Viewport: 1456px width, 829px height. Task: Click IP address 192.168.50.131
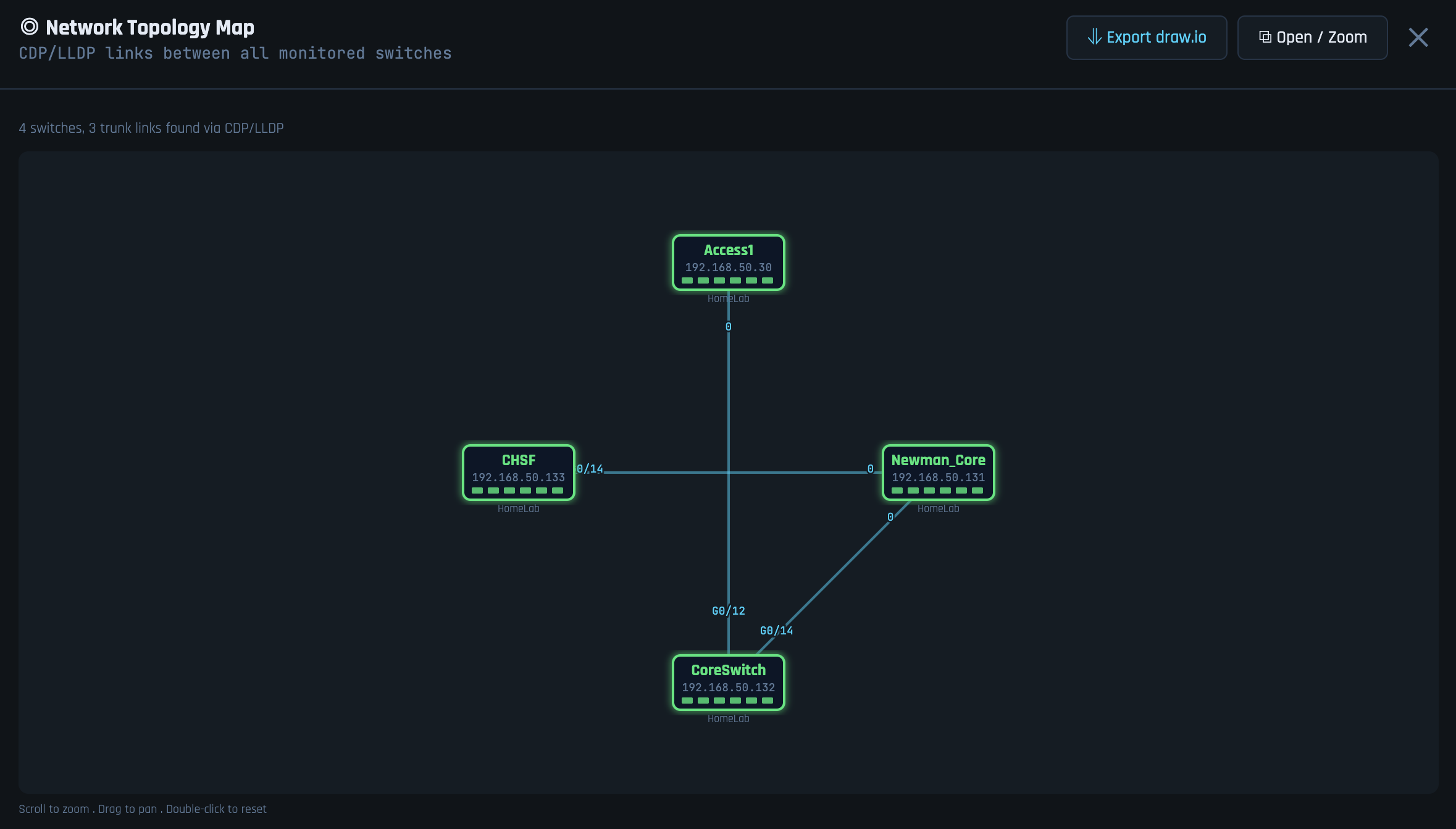[x=938, y=478]
